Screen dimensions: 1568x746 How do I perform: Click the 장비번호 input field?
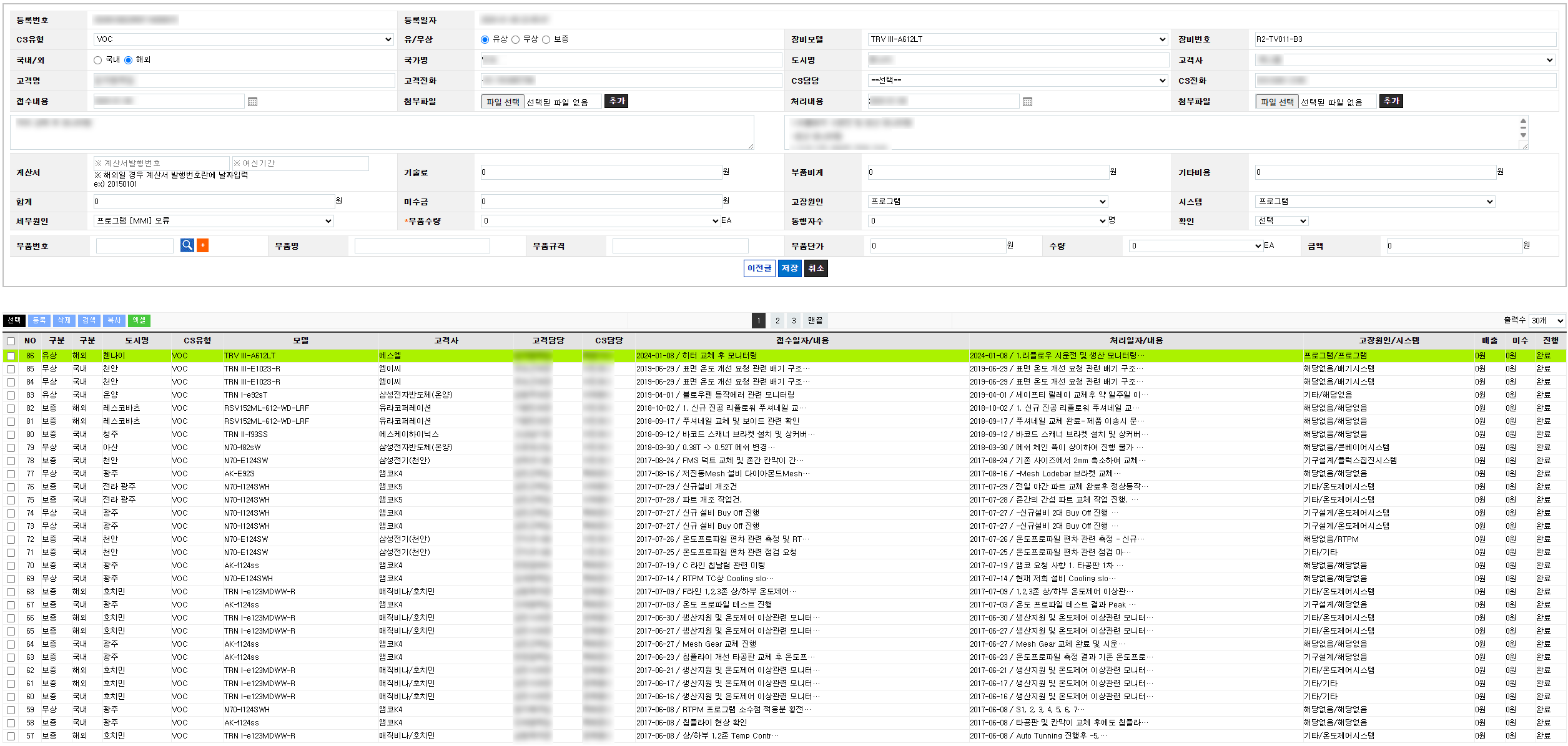pyautogui.click(x=1405, y=39)
